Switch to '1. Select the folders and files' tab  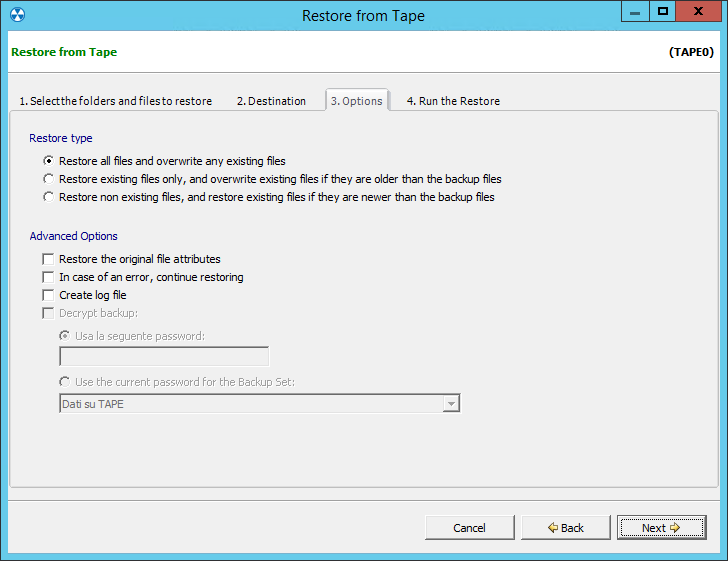click(116, 101)
